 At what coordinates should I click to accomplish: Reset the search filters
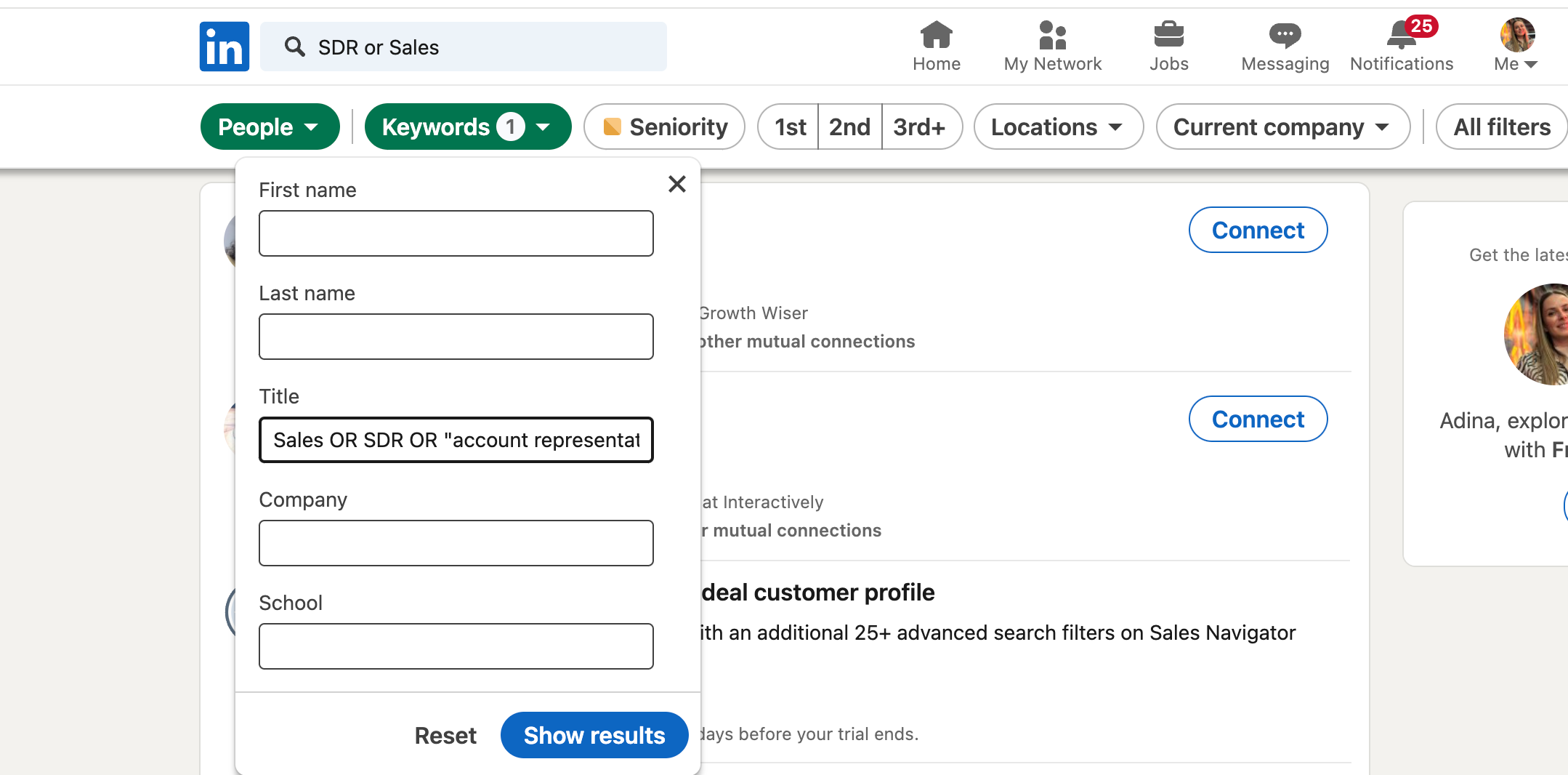point(445,735)
